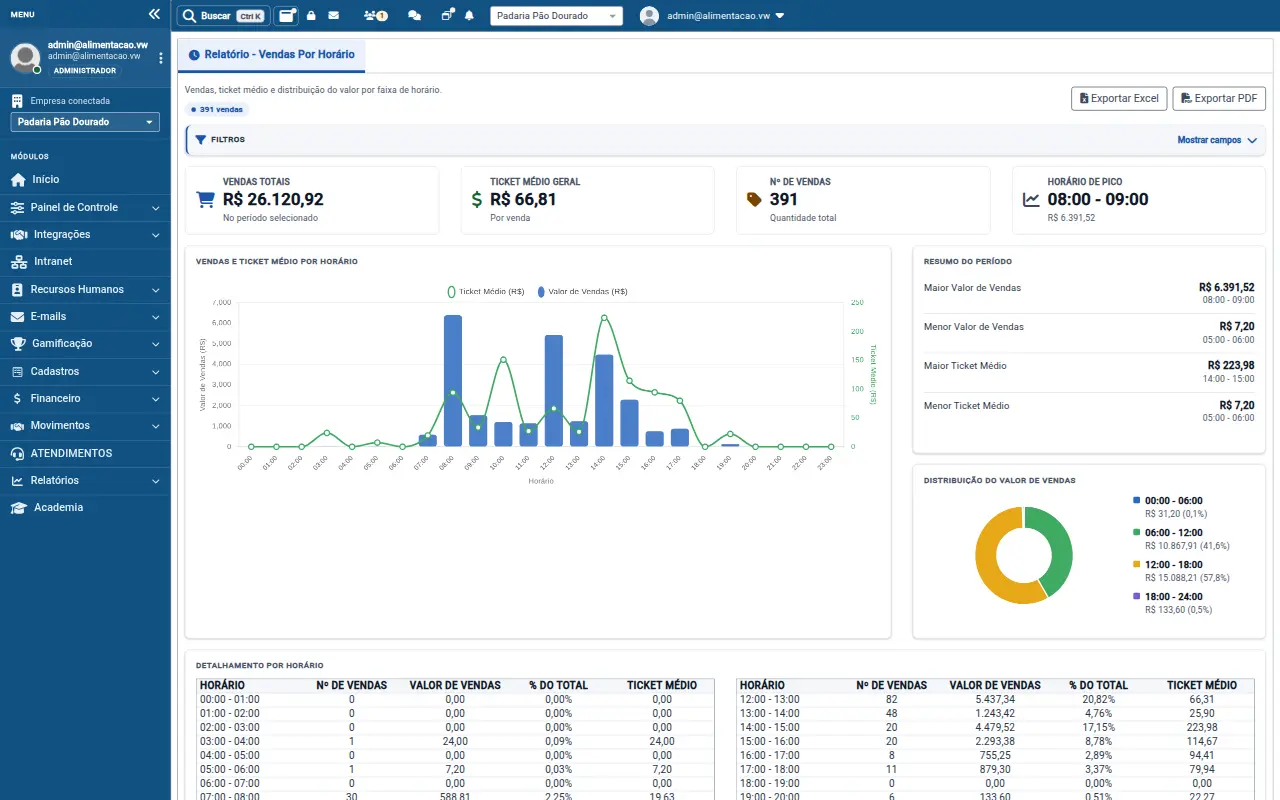Image resolution: width=1280 pixels, height=800 pixels.
Task: Click the Exportar PDF button
Action: [1219, 98]
